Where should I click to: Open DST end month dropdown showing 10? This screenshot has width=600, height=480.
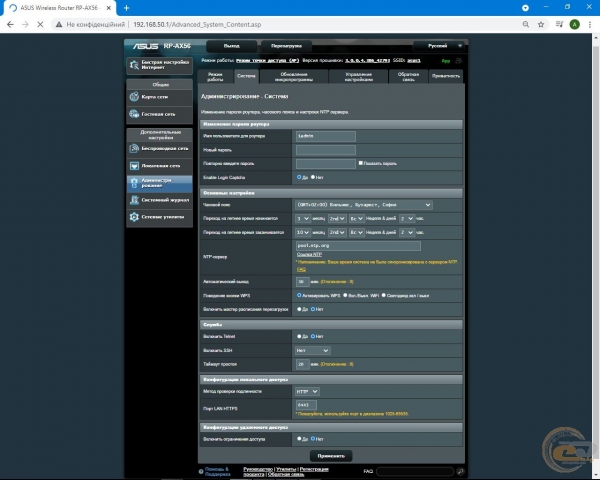(x=303, y=232)
